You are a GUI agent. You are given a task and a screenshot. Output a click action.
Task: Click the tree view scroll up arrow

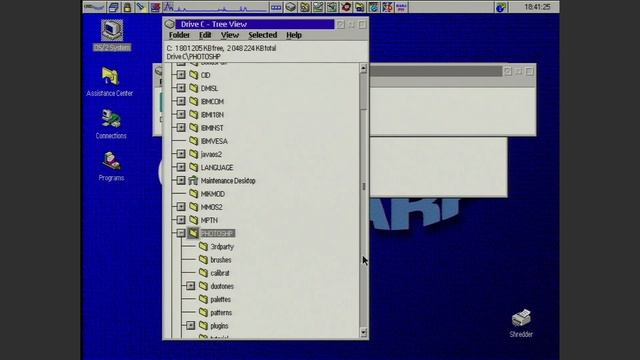tap(364, 69)
